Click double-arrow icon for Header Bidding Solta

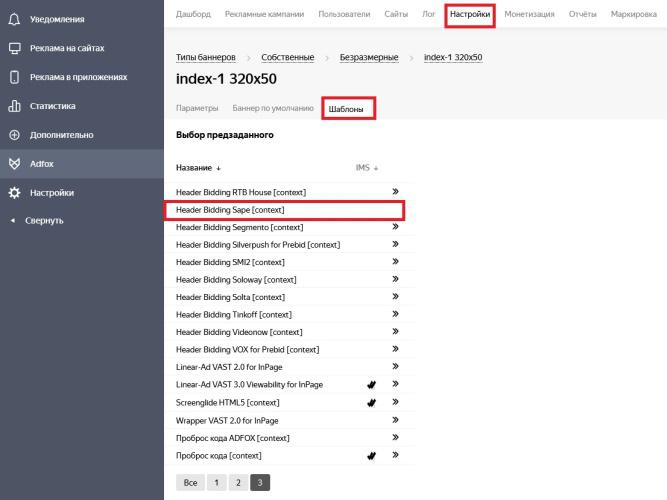(x=395, y=296)
